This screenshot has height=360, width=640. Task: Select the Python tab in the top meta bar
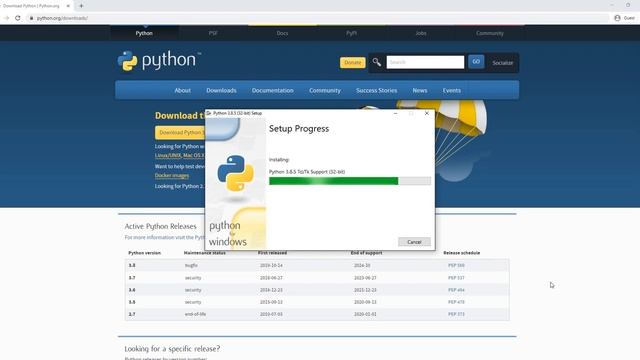(x=144, y=33)
